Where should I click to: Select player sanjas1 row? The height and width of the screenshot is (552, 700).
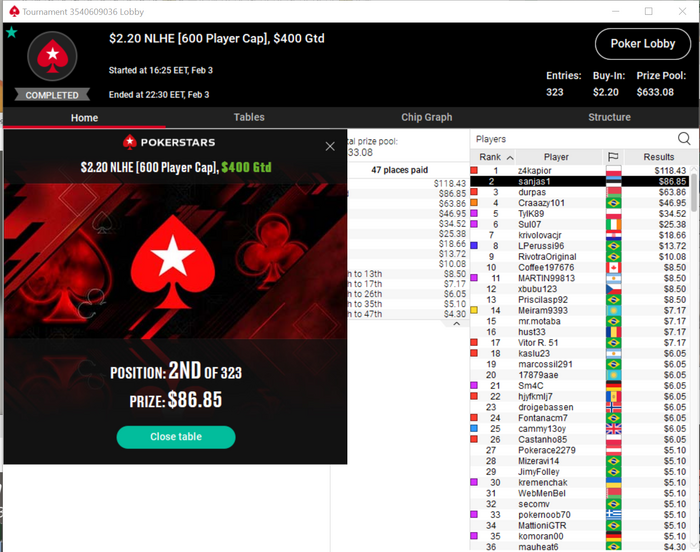point(579,181)
